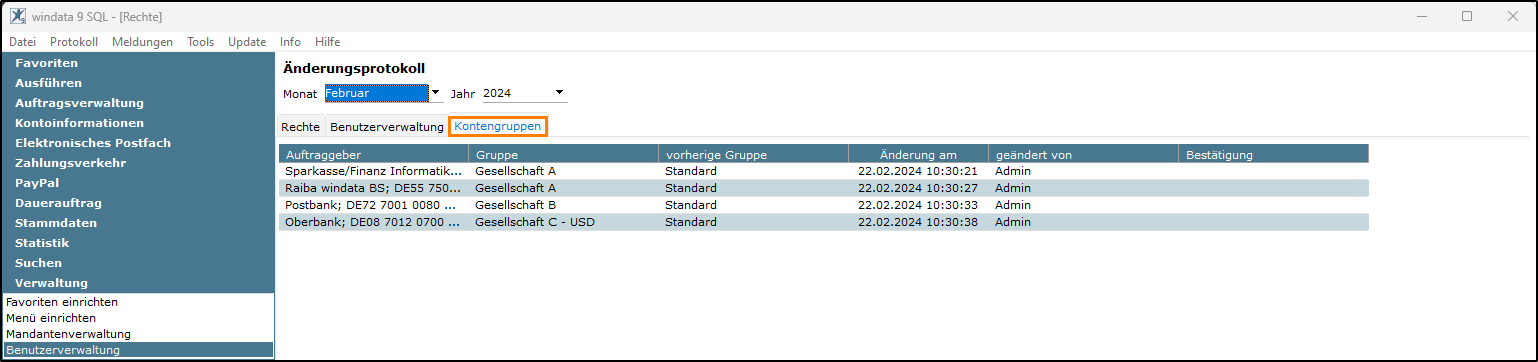Click the timestamp 22.02.2024 10:30:38

coord(918,222)
